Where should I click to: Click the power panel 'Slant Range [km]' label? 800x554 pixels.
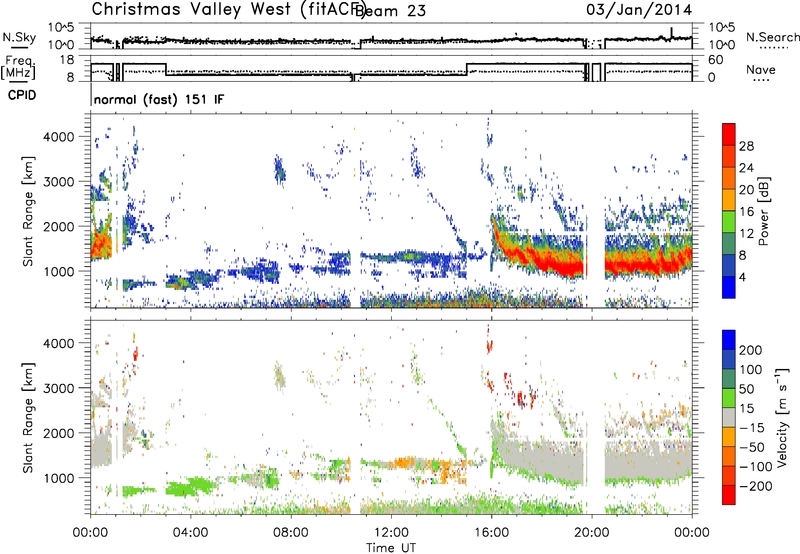(28, 211)
